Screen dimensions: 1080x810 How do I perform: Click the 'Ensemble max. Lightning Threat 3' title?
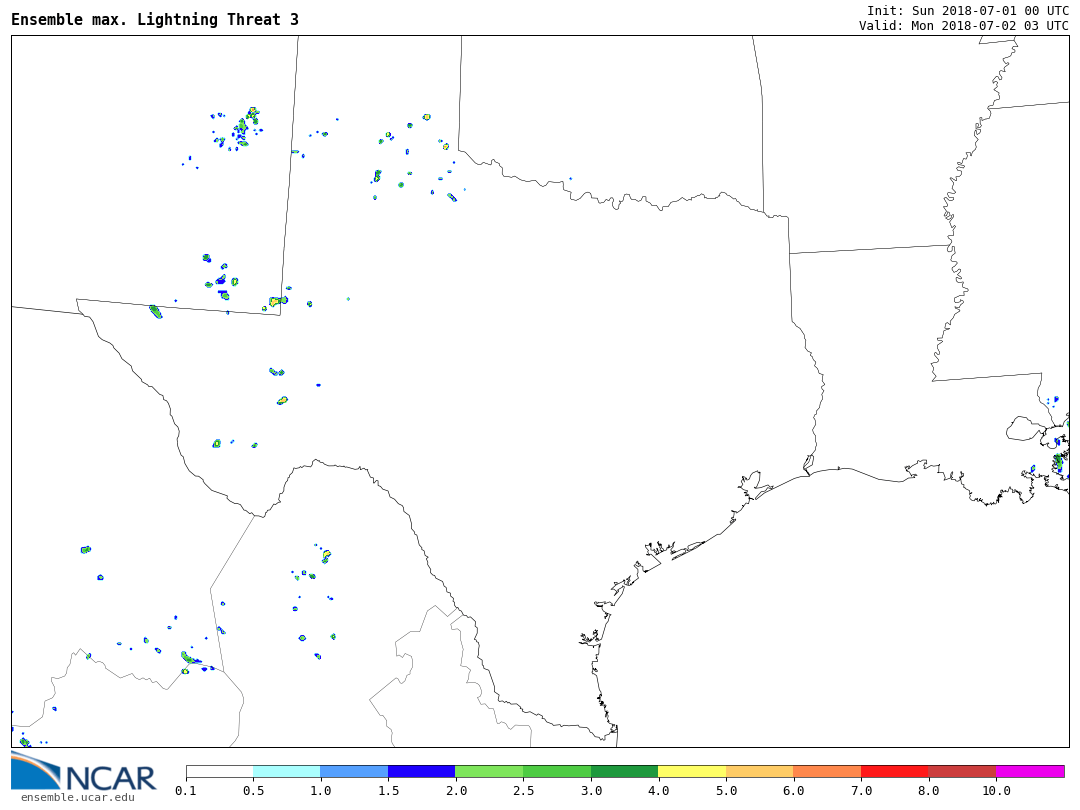(155, 20)
